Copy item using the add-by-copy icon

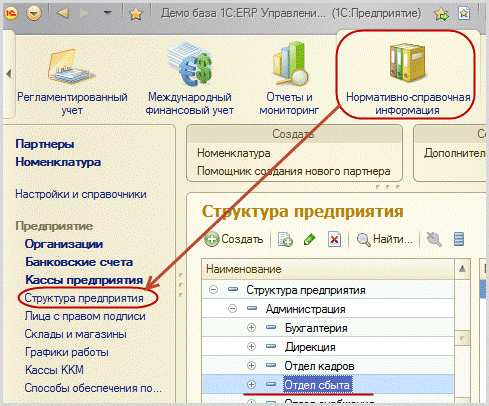tap(285, 239)
